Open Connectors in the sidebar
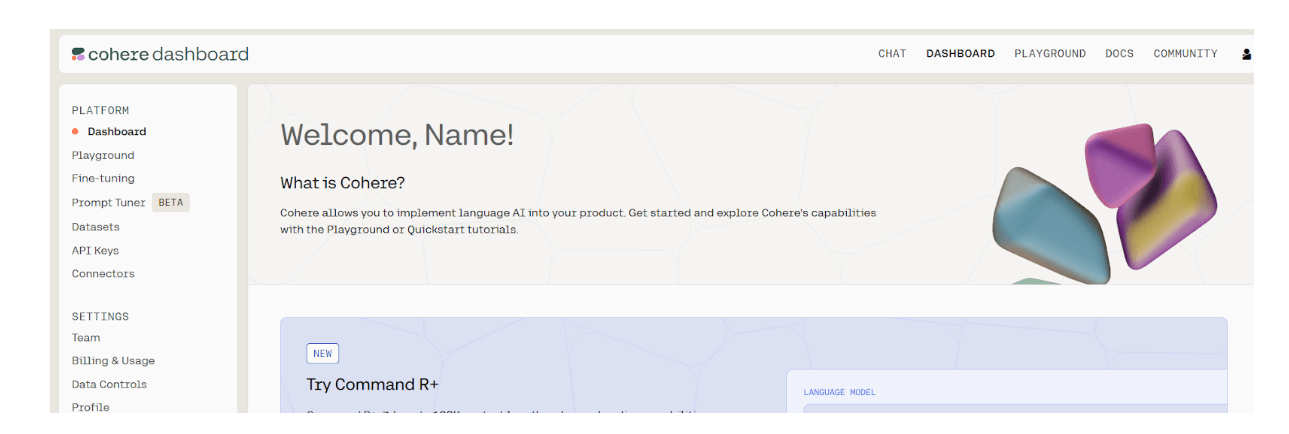Image resolution: width=1289 pixels, height=434 pixels. click(103, 274)
